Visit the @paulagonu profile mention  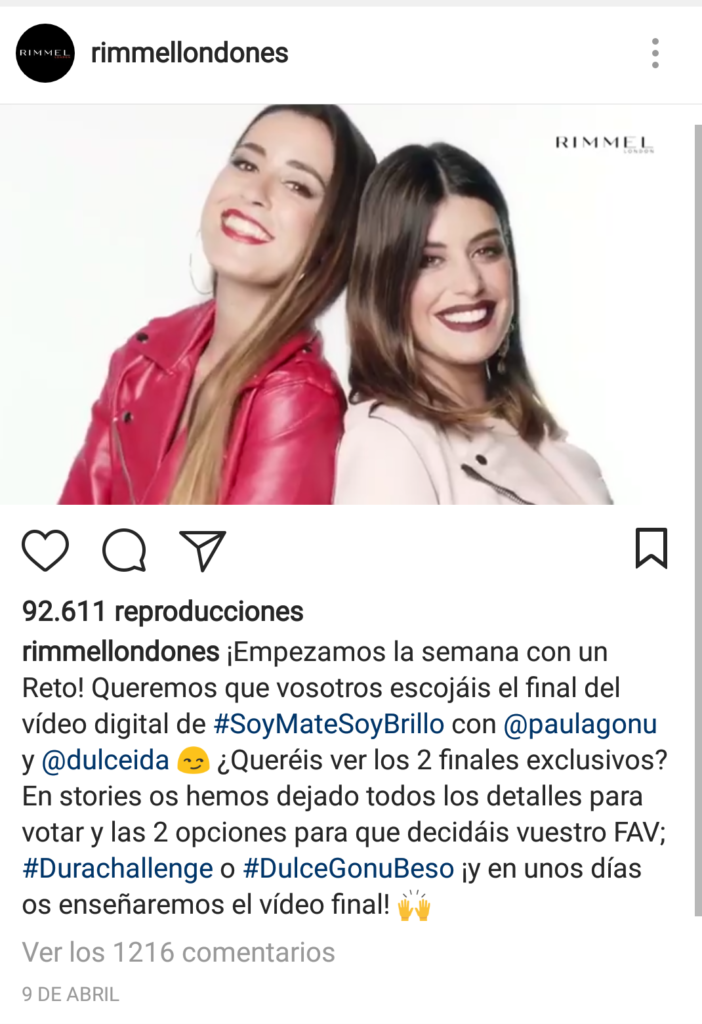pyautogui.click(x=580, y=726)
